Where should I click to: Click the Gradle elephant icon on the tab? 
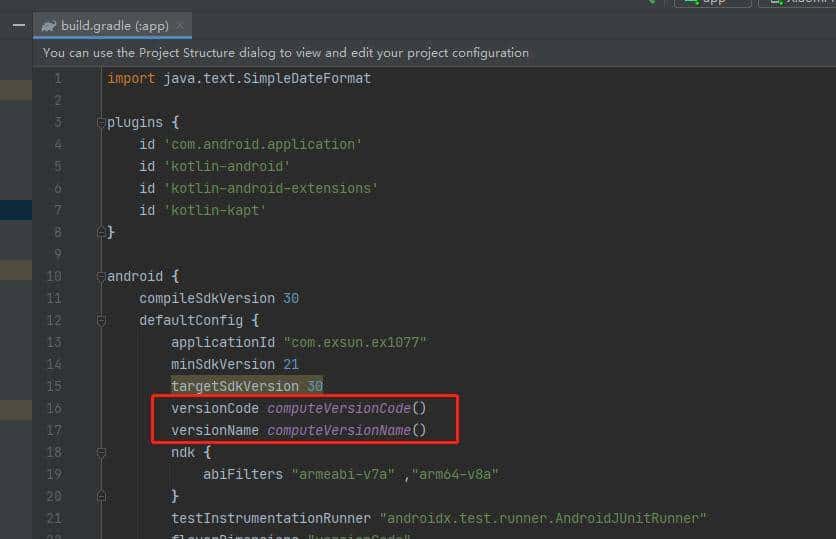click(x=49, y=26)
